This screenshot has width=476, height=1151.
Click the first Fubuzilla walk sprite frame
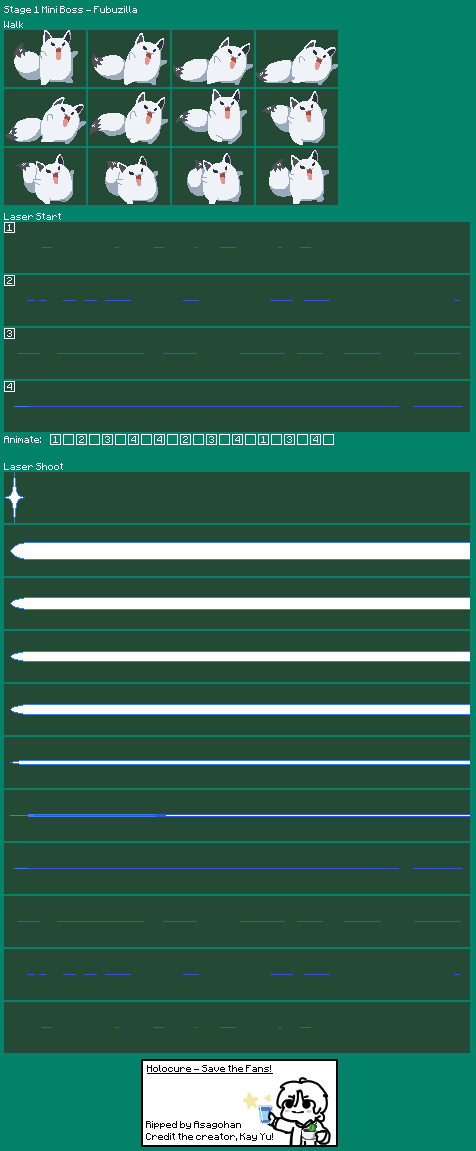click(45, 59)
